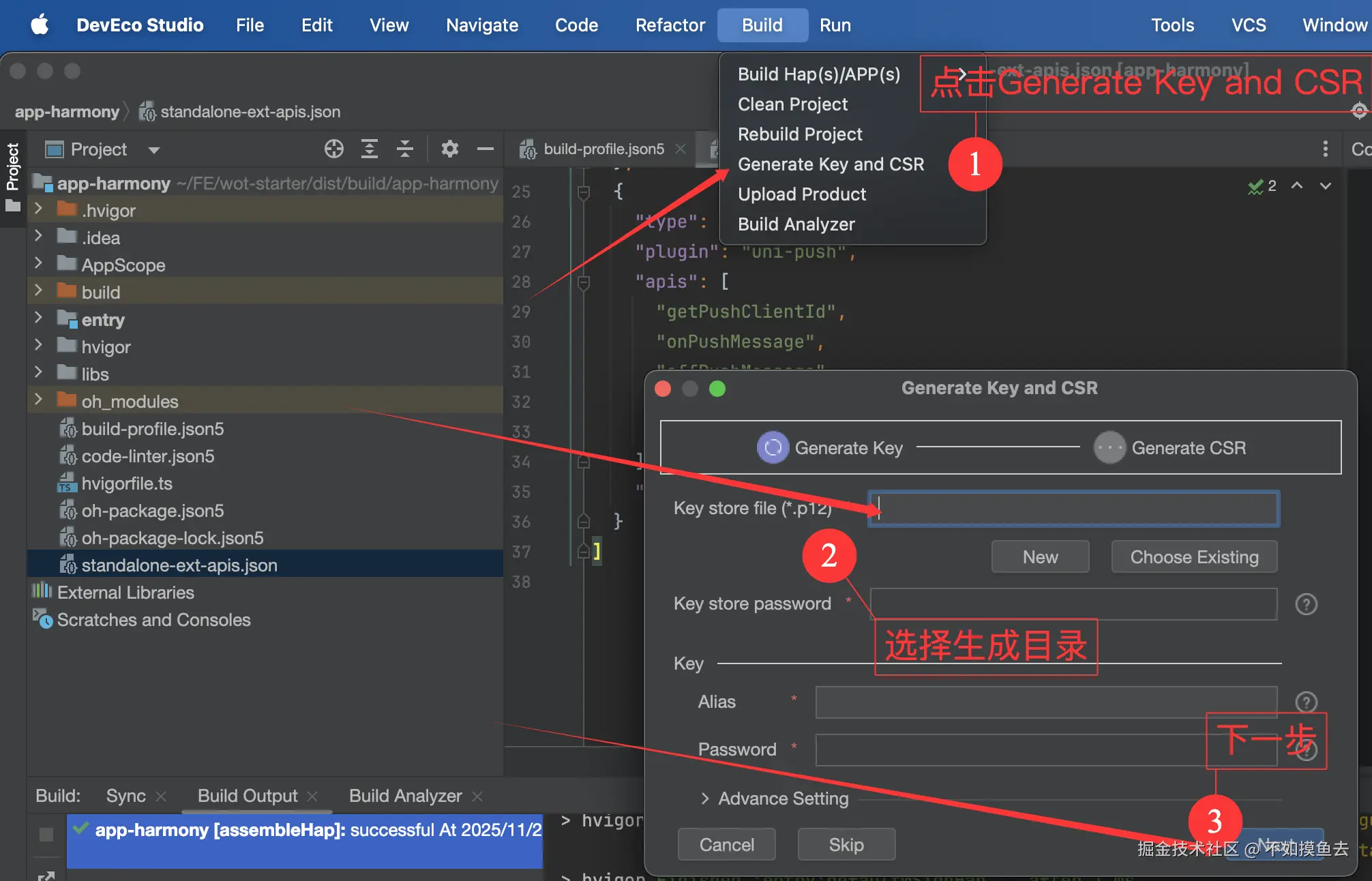The width and height of the screenshot is (1372, 881).
Task: Click the Expand All icon in Project toolbar
Action: pos(370,149)
